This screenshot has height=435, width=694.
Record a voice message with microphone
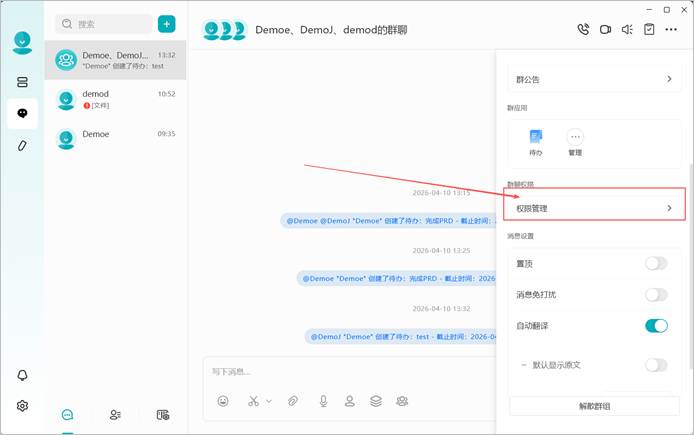click(x=324, y=401)
